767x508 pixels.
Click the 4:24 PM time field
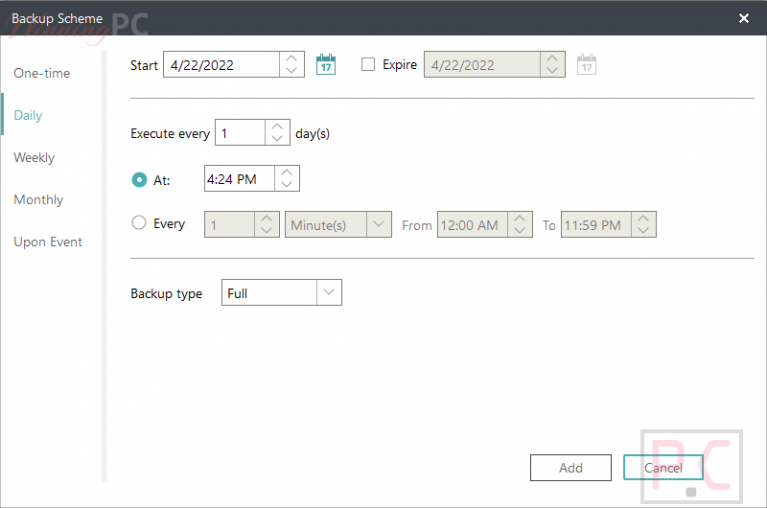239,178
